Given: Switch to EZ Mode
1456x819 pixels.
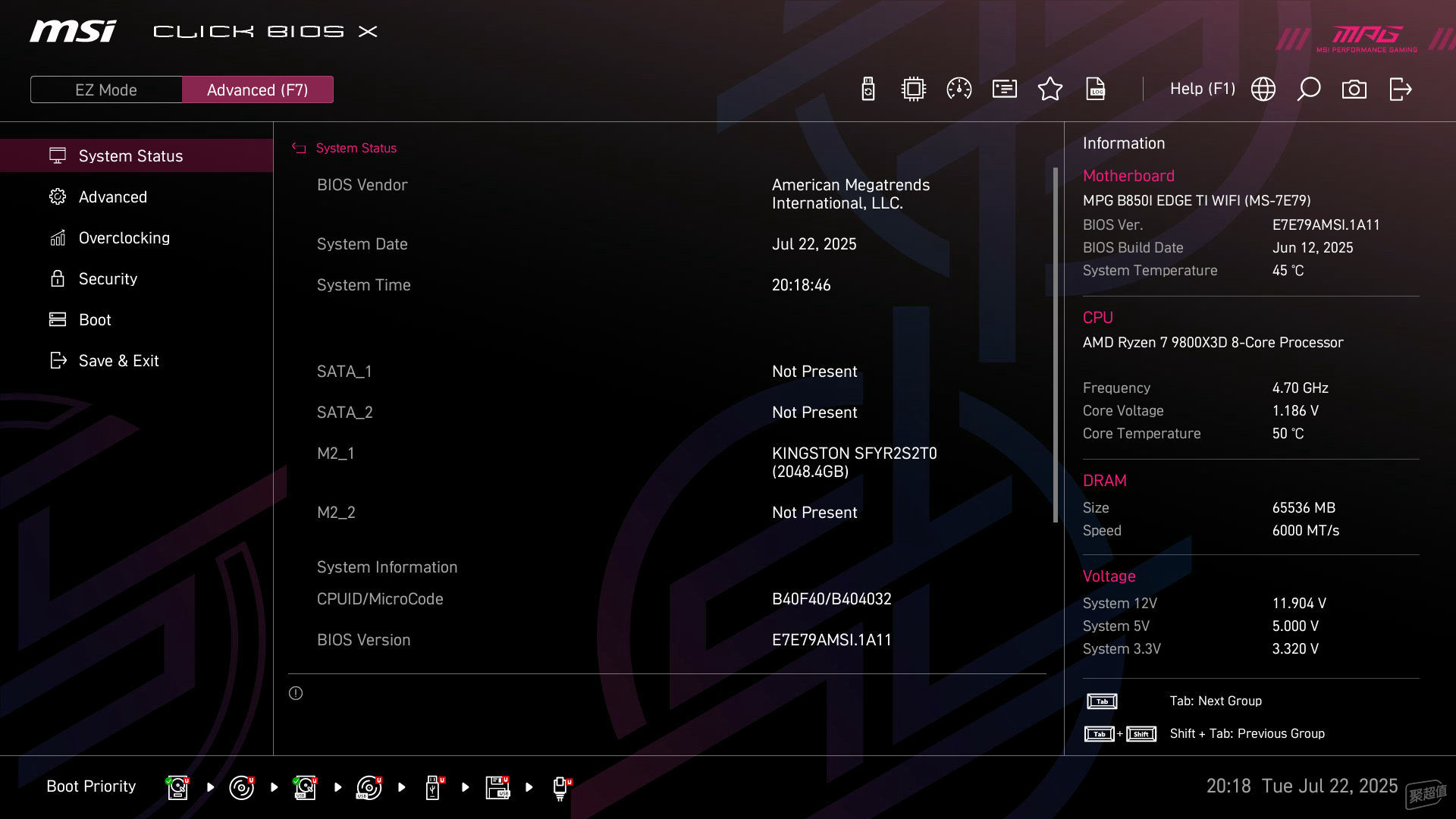Looking at the screenshot, I should click(x=106, y=89).
